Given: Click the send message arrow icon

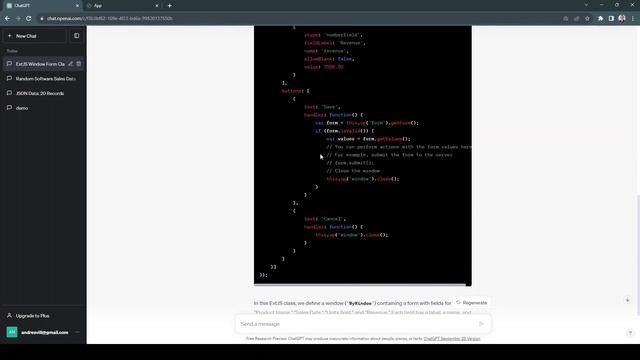Looking at the screenshot, I should click(x=481, y=324).
